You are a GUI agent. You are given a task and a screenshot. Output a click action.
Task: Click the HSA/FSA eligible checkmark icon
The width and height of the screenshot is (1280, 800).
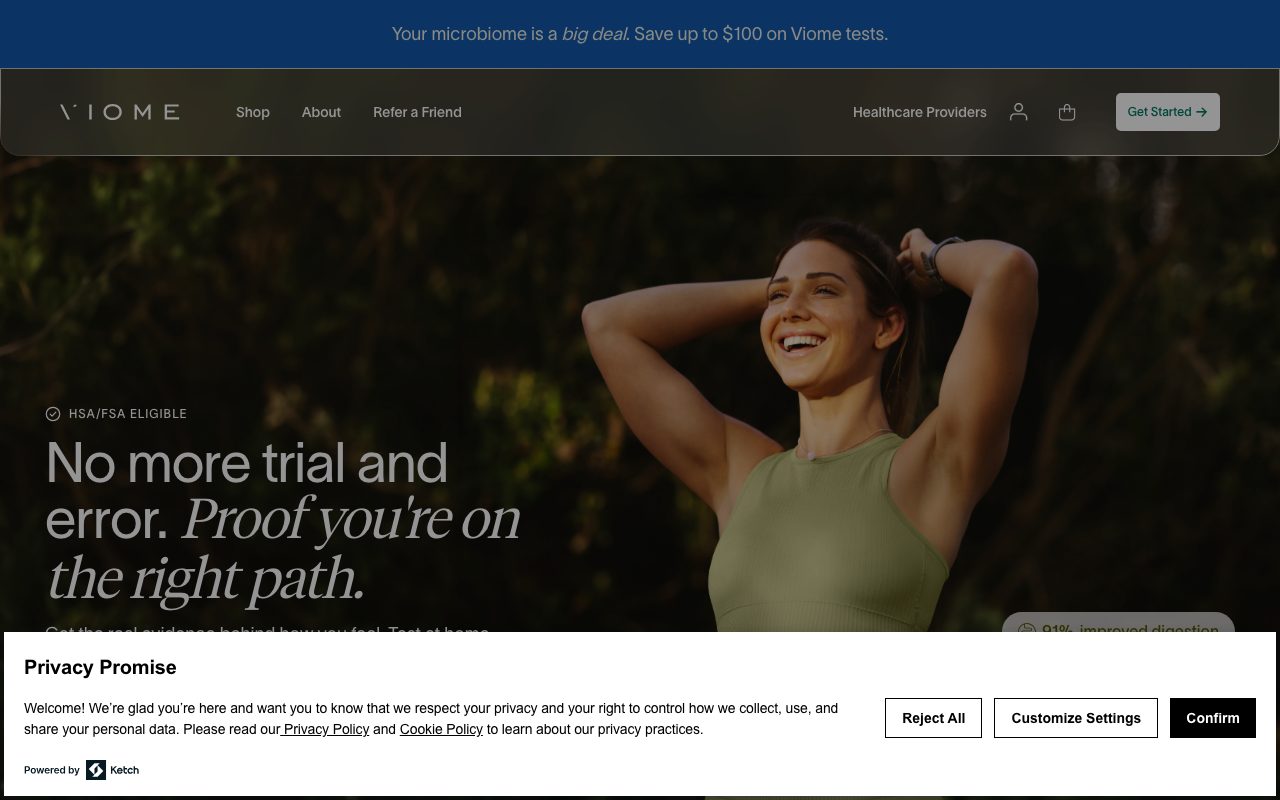[x=53, y=414]
